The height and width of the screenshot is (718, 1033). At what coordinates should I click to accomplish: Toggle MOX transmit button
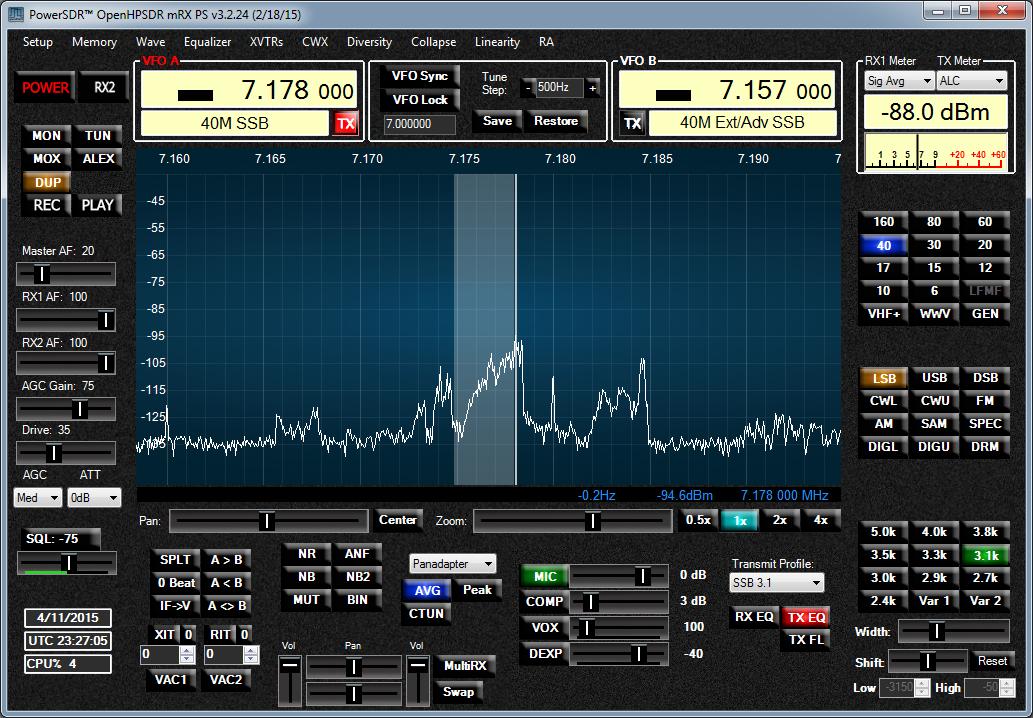(x=46, y=159)
